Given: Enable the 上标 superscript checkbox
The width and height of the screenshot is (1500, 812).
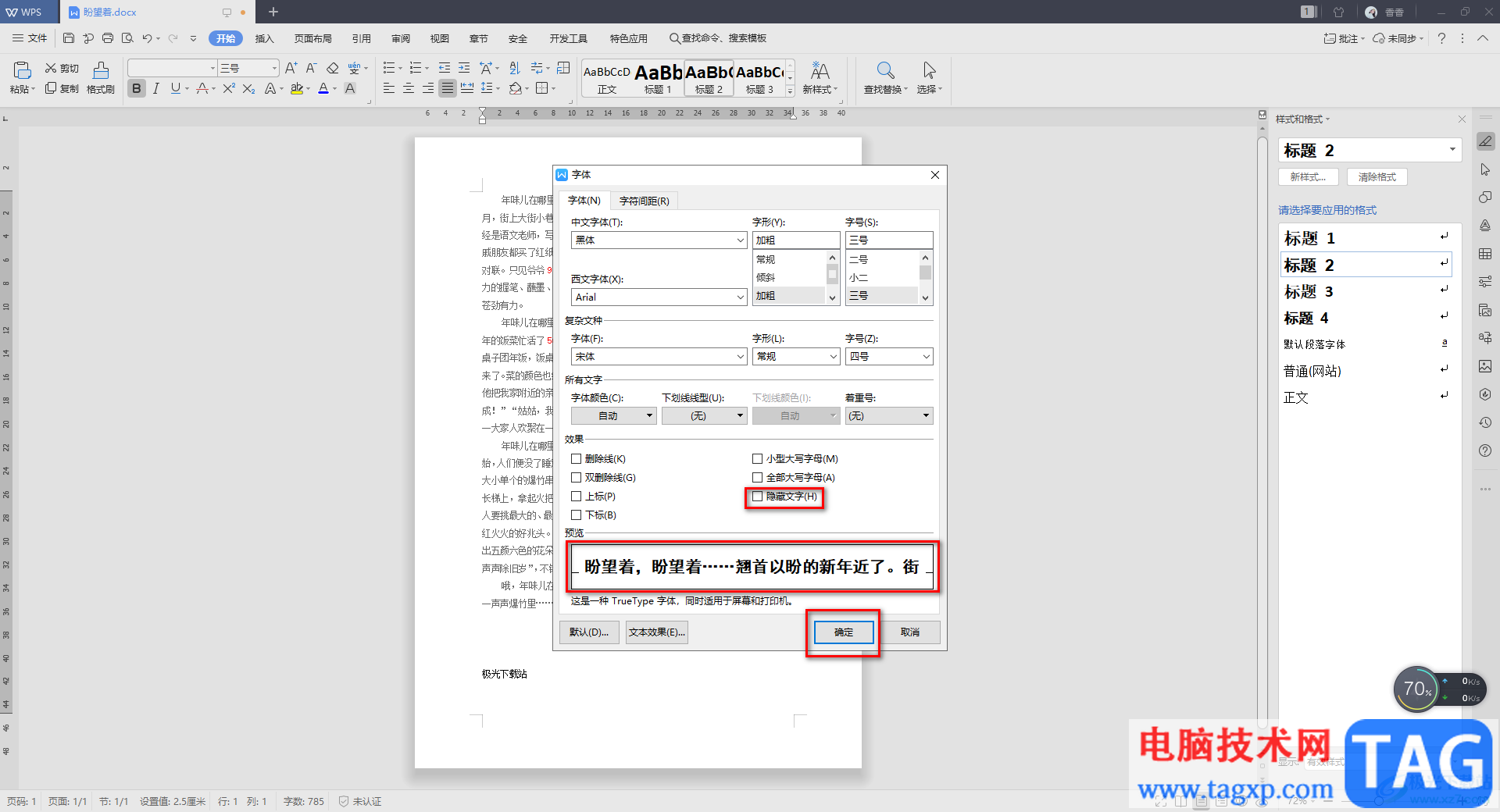Looking at the screenshot, I should click(x=576, y=497).
